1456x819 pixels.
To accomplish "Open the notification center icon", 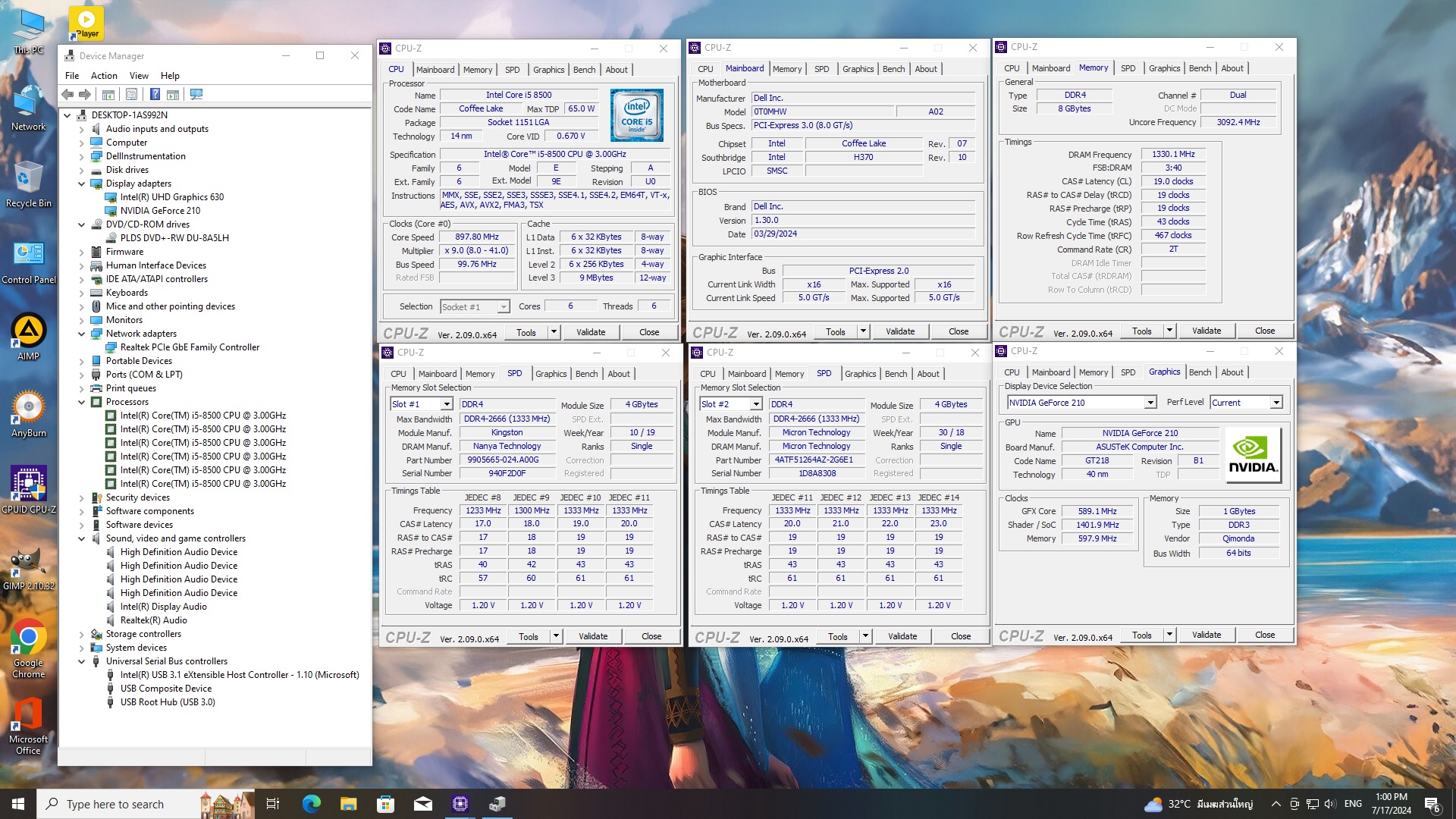I will pos(1432,804).
